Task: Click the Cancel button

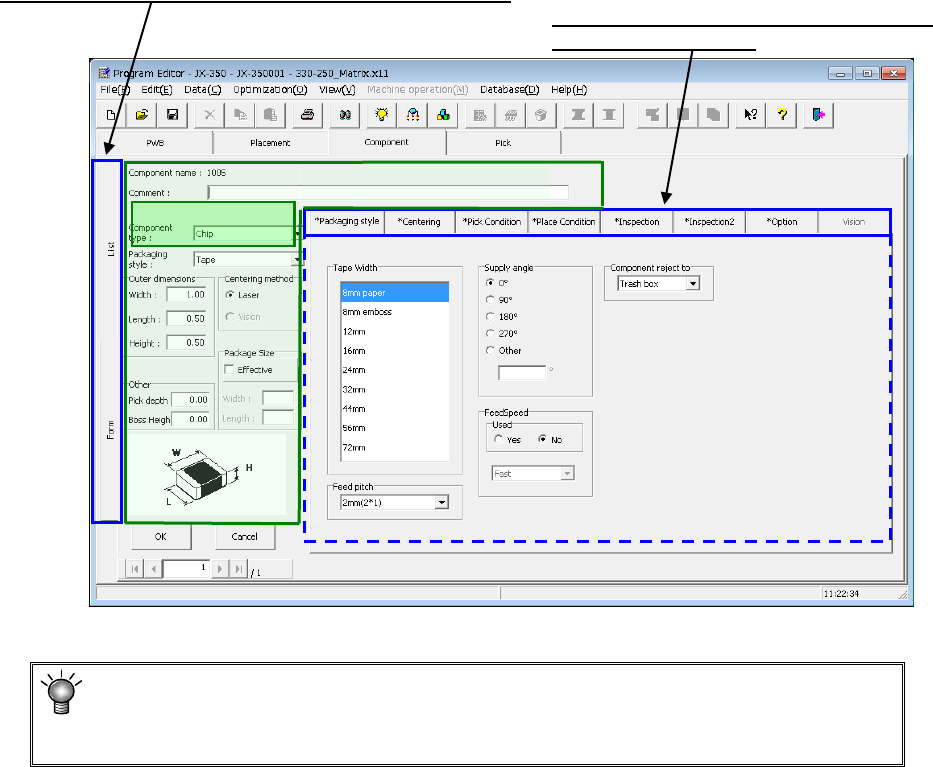Action: point(244,537)
